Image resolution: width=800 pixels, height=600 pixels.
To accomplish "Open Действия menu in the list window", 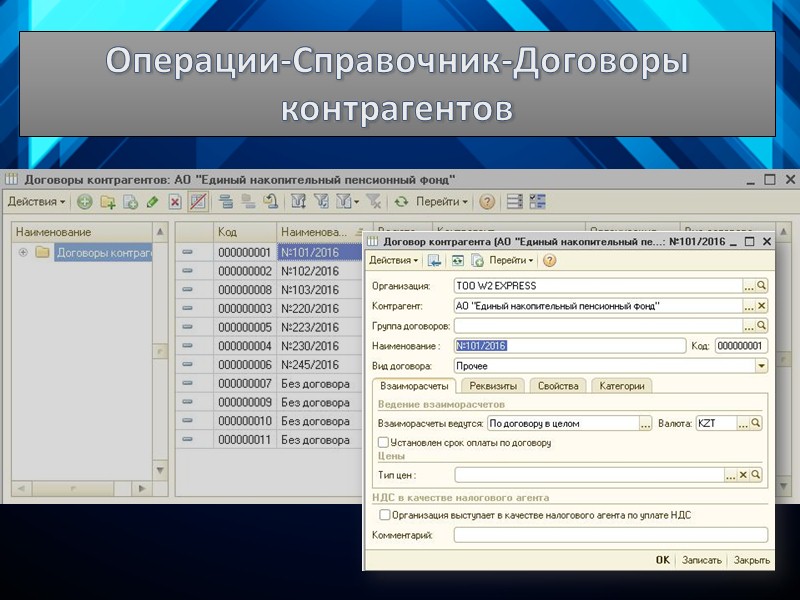I will (36, 202).
